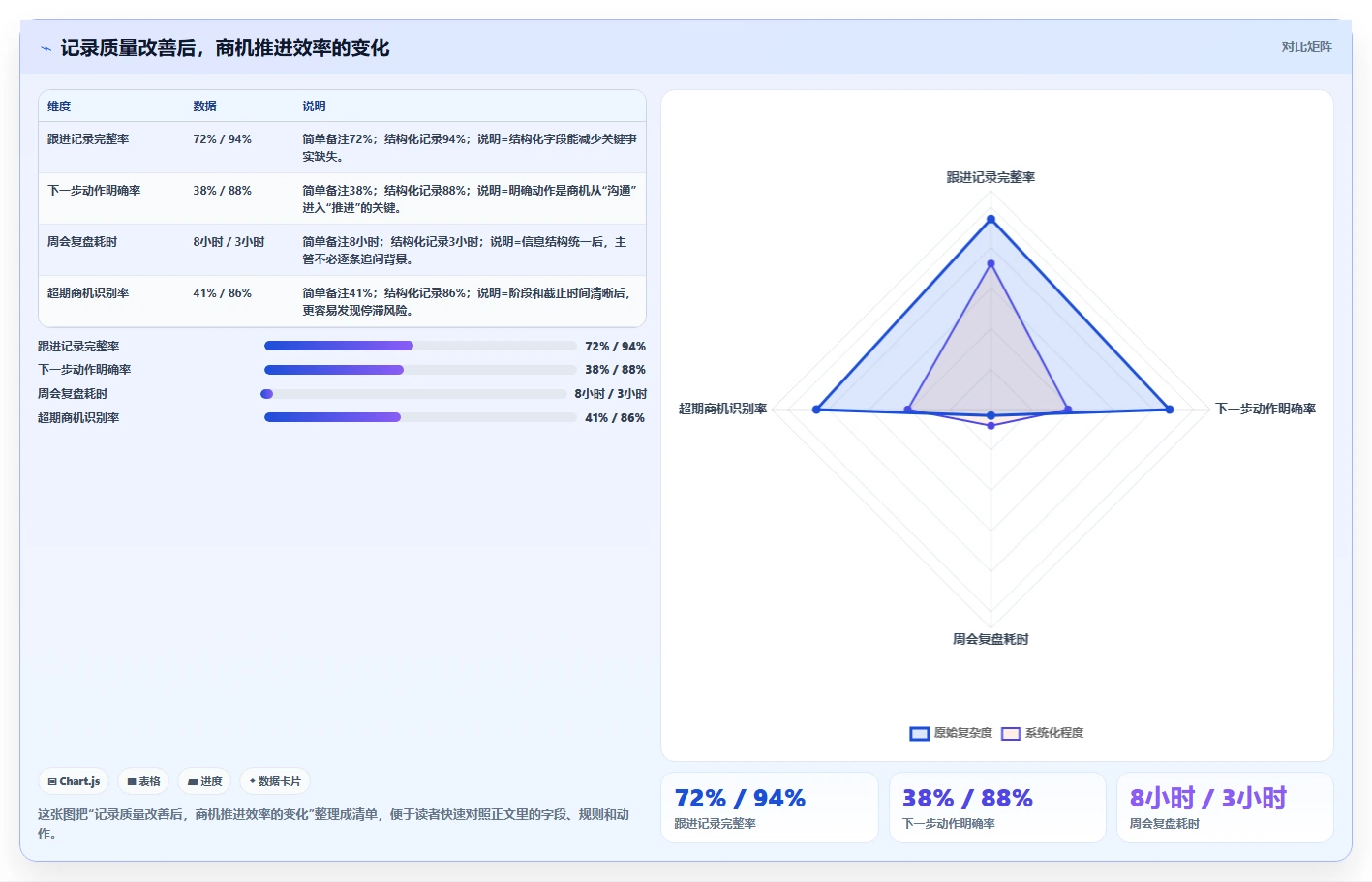Click the 41% / 86% progress value label

click(x=615, y=418)
